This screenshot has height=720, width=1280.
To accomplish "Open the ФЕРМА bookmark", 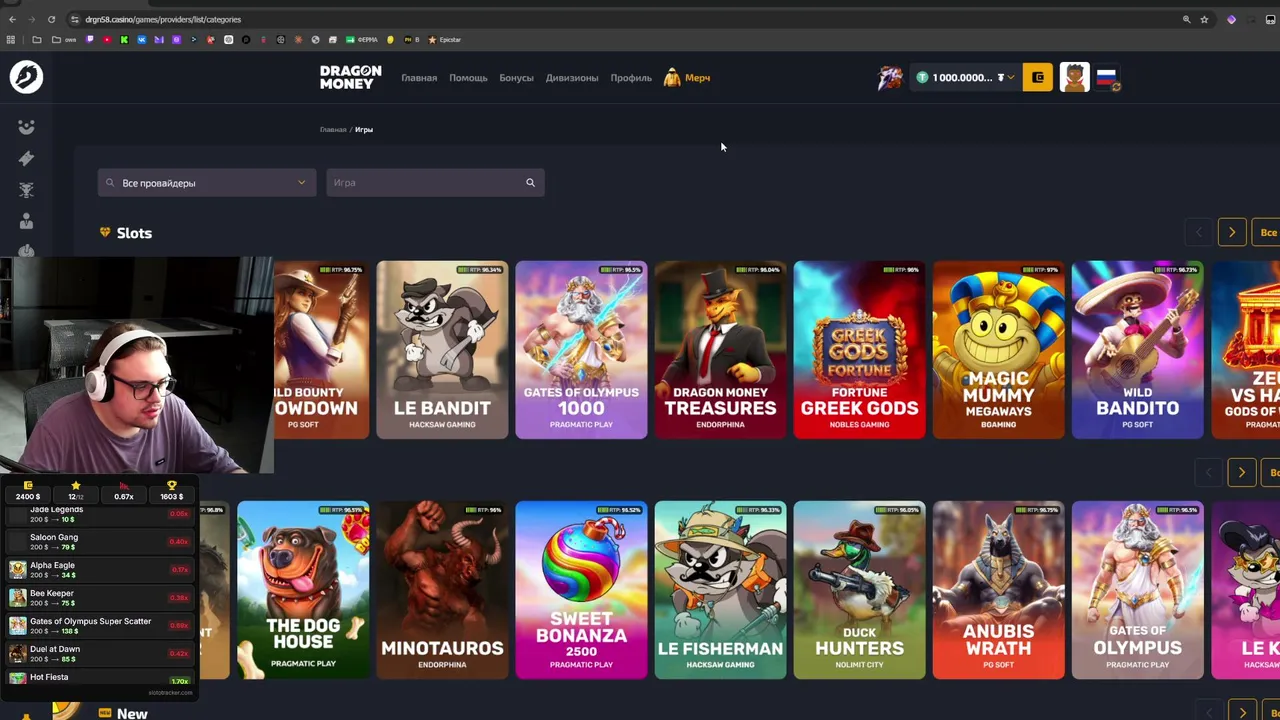I will pyautogui.click(x=362, y=40).
